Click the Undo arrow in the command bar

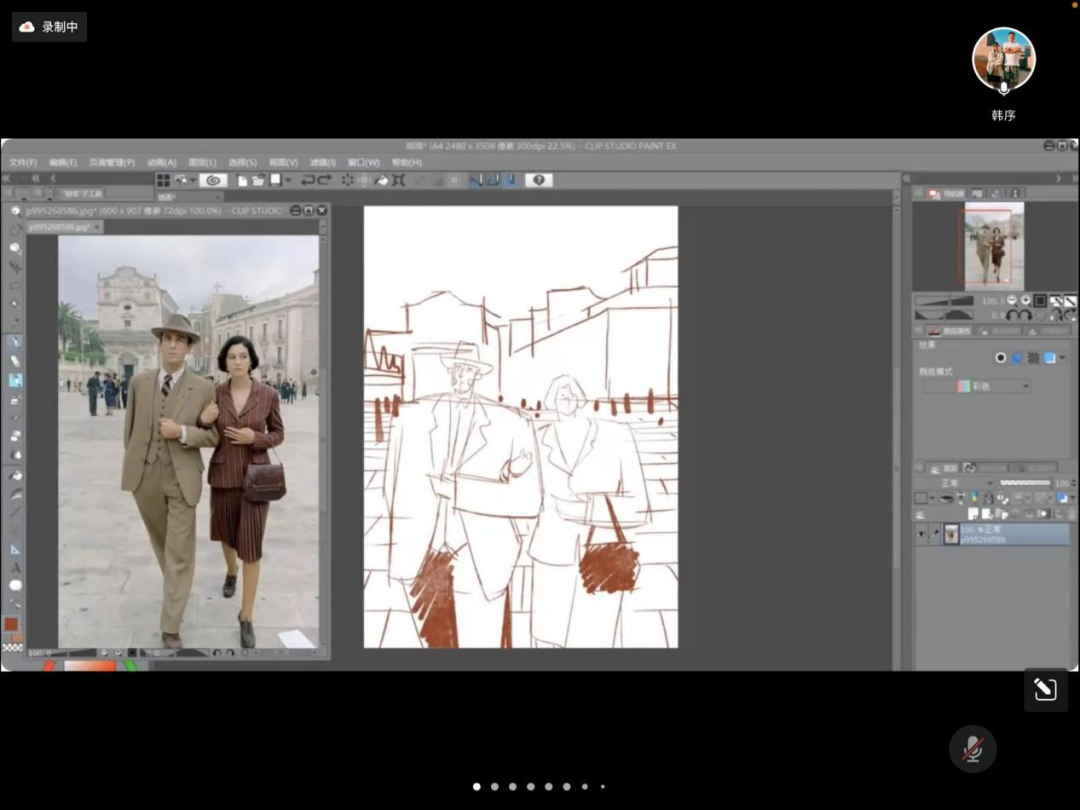pyautogui.click(x=308, y=180)
